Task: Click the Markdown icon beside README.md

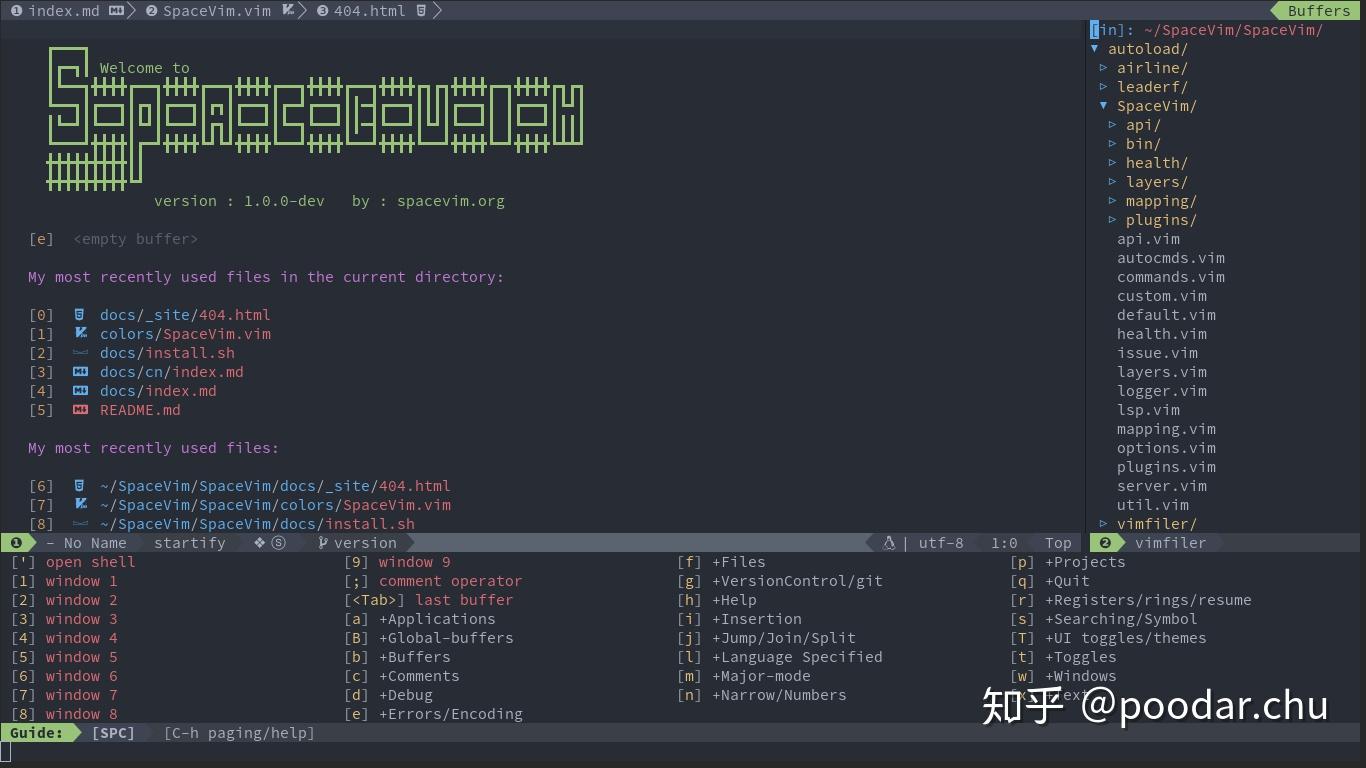Action: (x=79, y=409)
